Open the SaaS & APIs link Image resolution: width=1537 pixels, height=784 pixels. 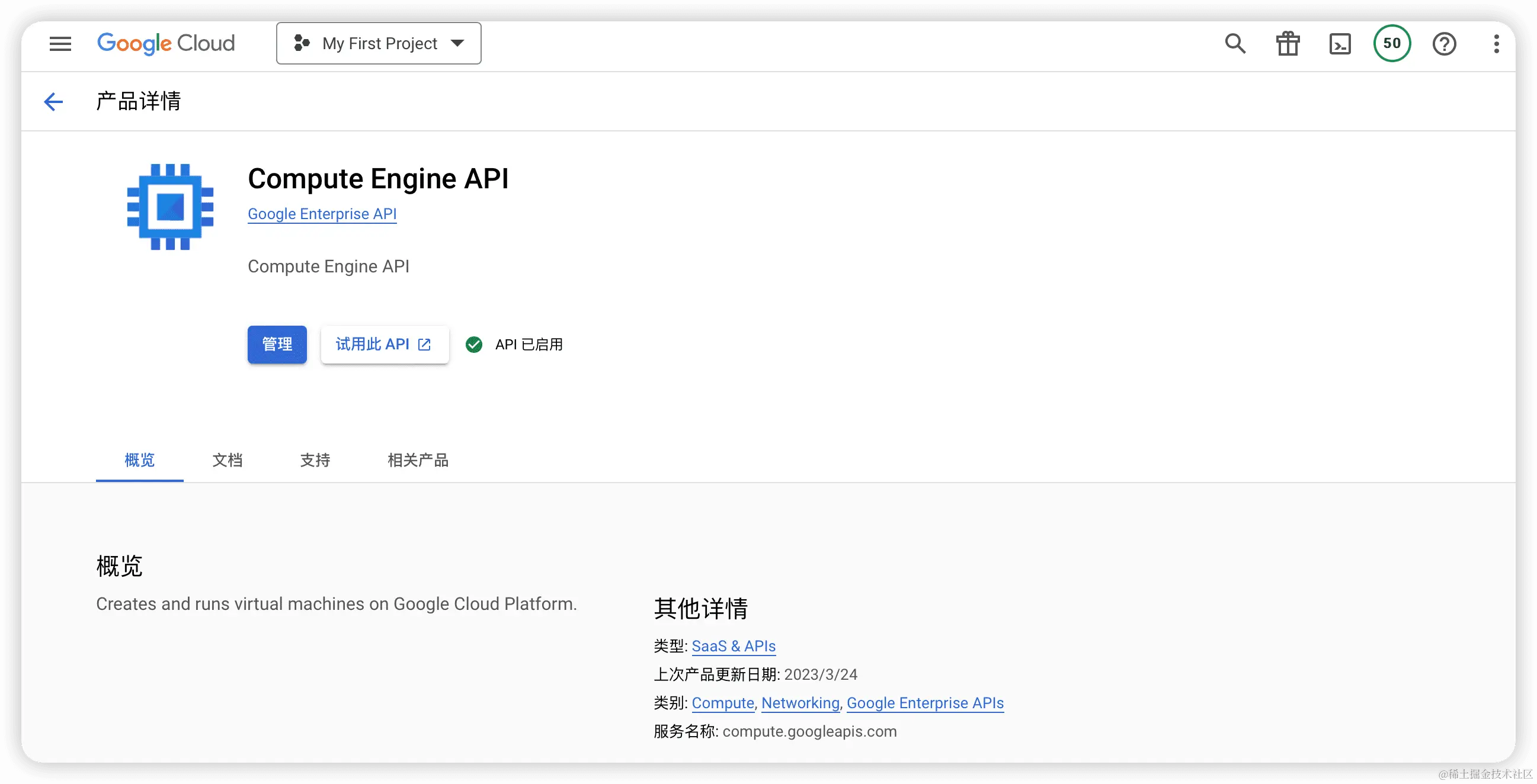point(735,646)
